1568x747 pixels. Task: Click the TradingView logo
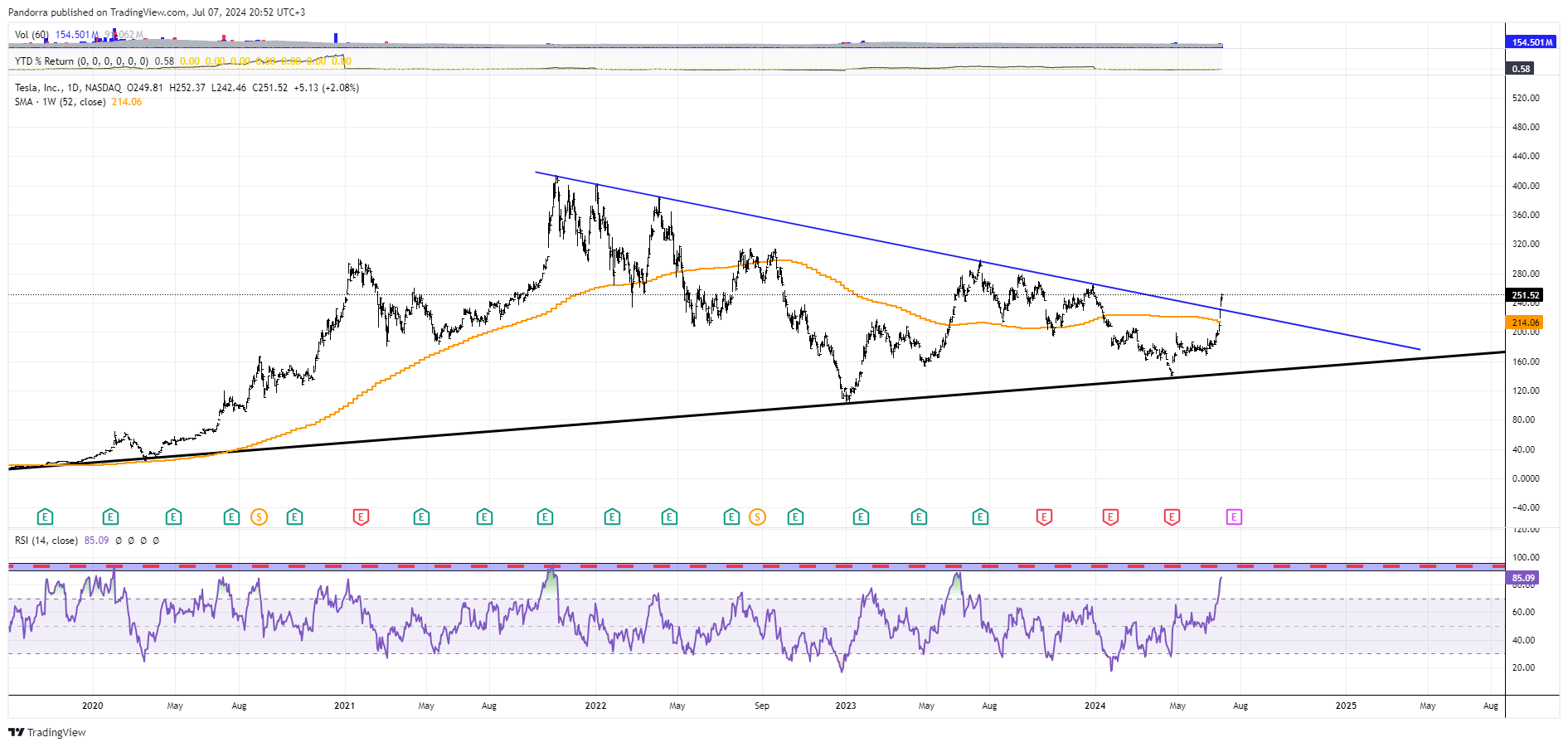46,732
